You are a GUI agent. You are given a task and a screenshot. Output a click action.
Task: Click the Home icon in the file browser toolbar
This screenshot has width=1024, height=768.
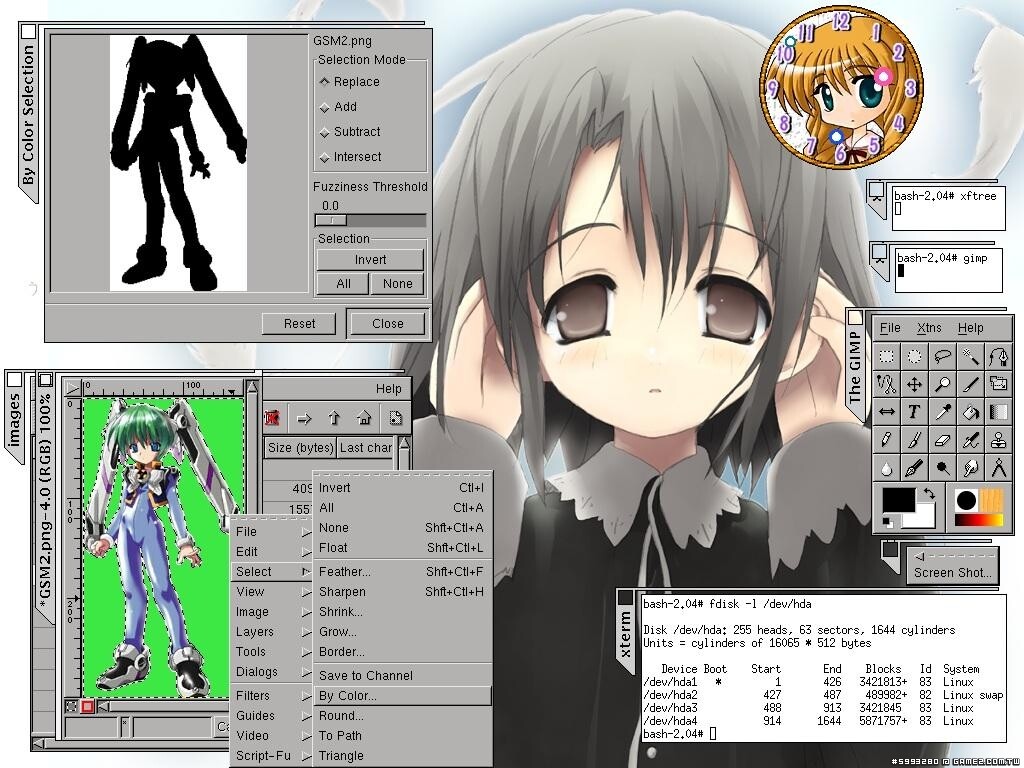click(x=364, y=418)
